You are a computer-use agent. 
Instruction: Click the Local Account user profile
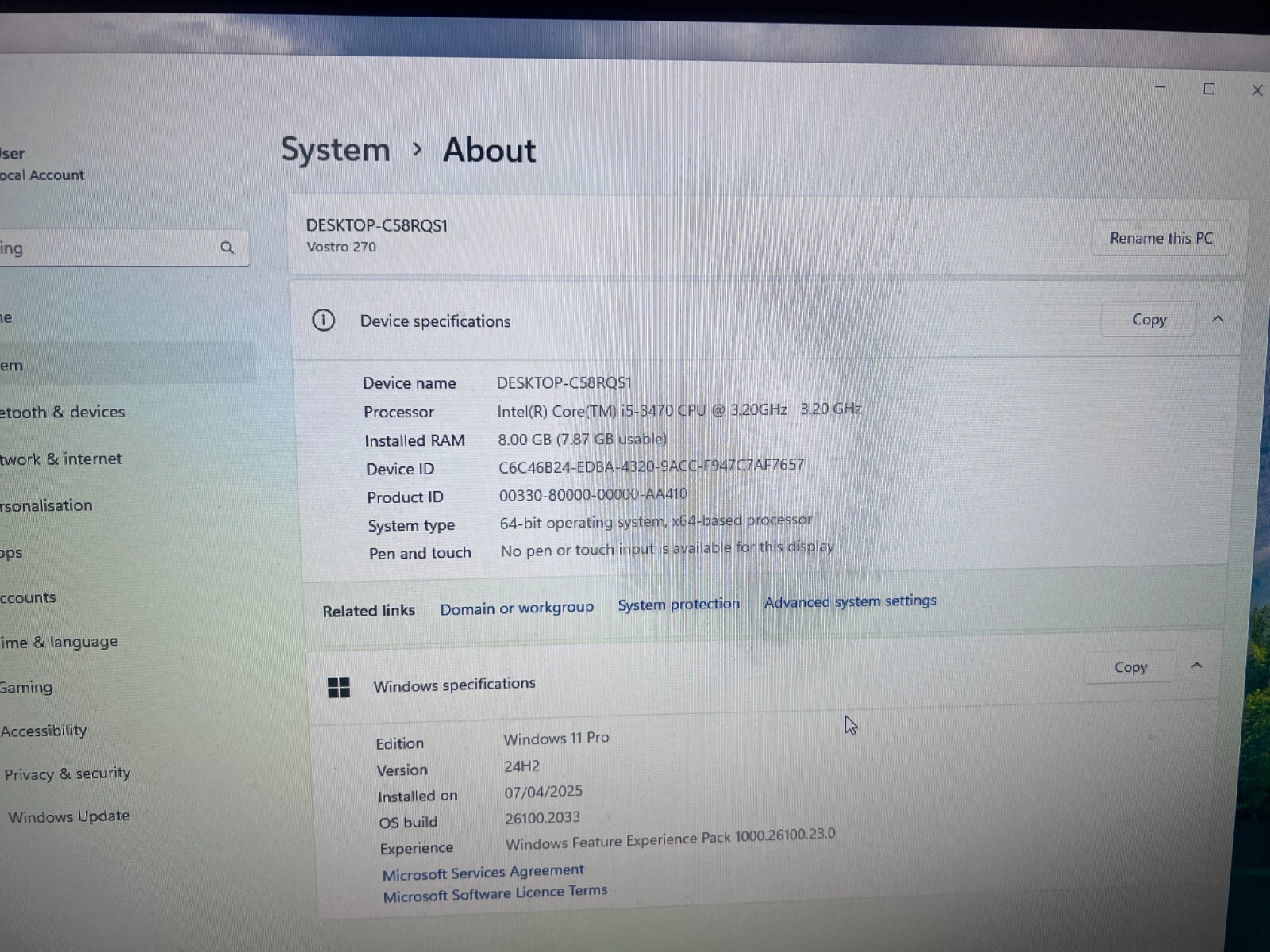point(42,163)
